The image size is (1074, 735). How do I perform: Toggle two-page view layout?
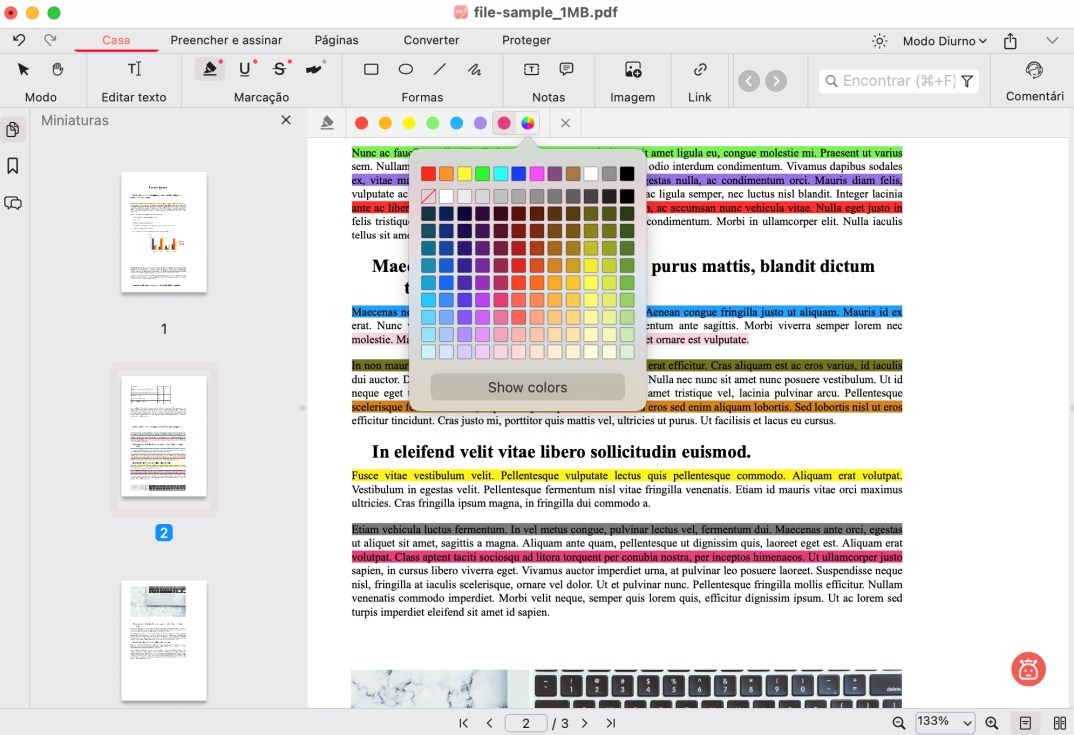[1059, 722]
